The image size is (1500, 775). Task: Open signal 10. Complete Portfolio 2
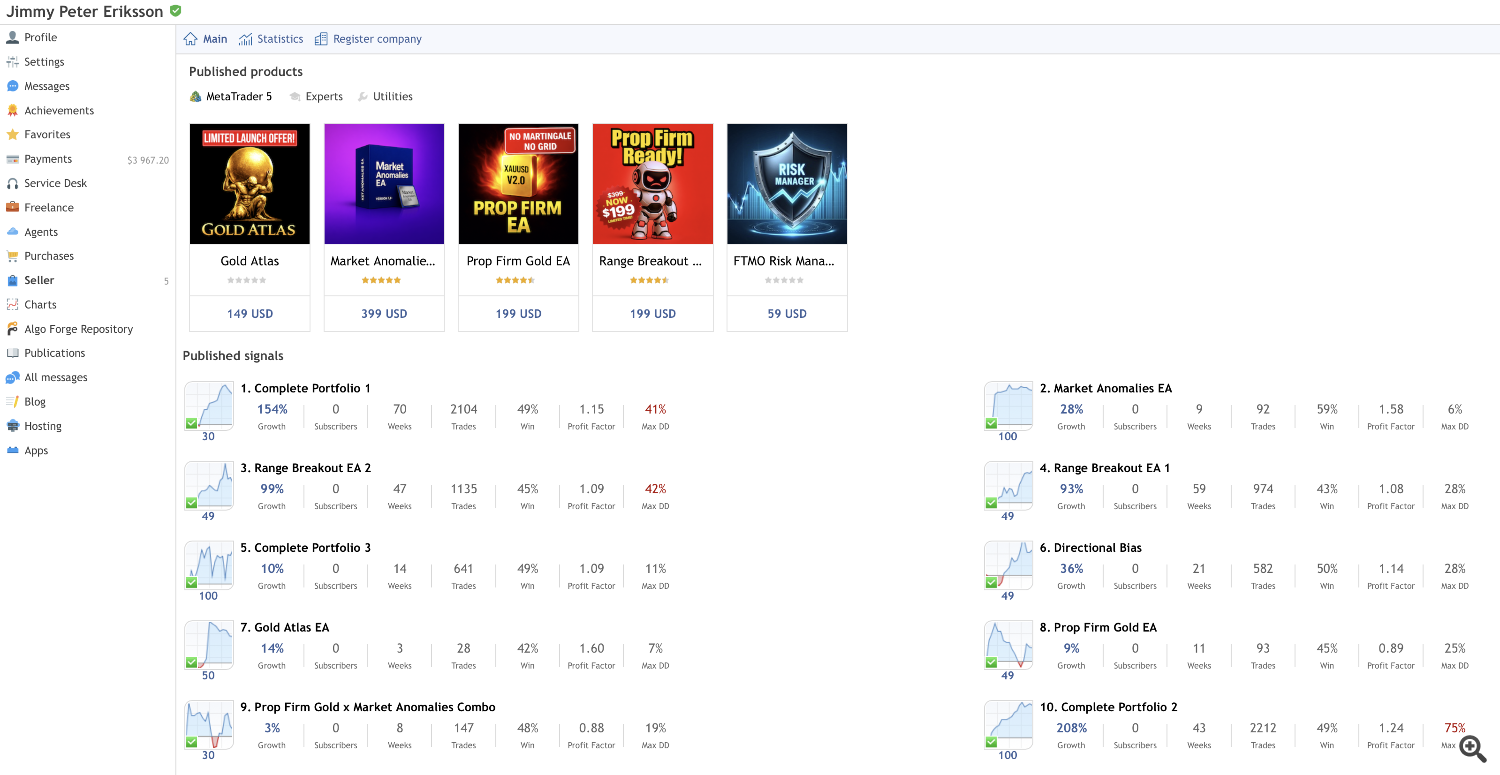pyautogui.click(x=1109, y=707)
